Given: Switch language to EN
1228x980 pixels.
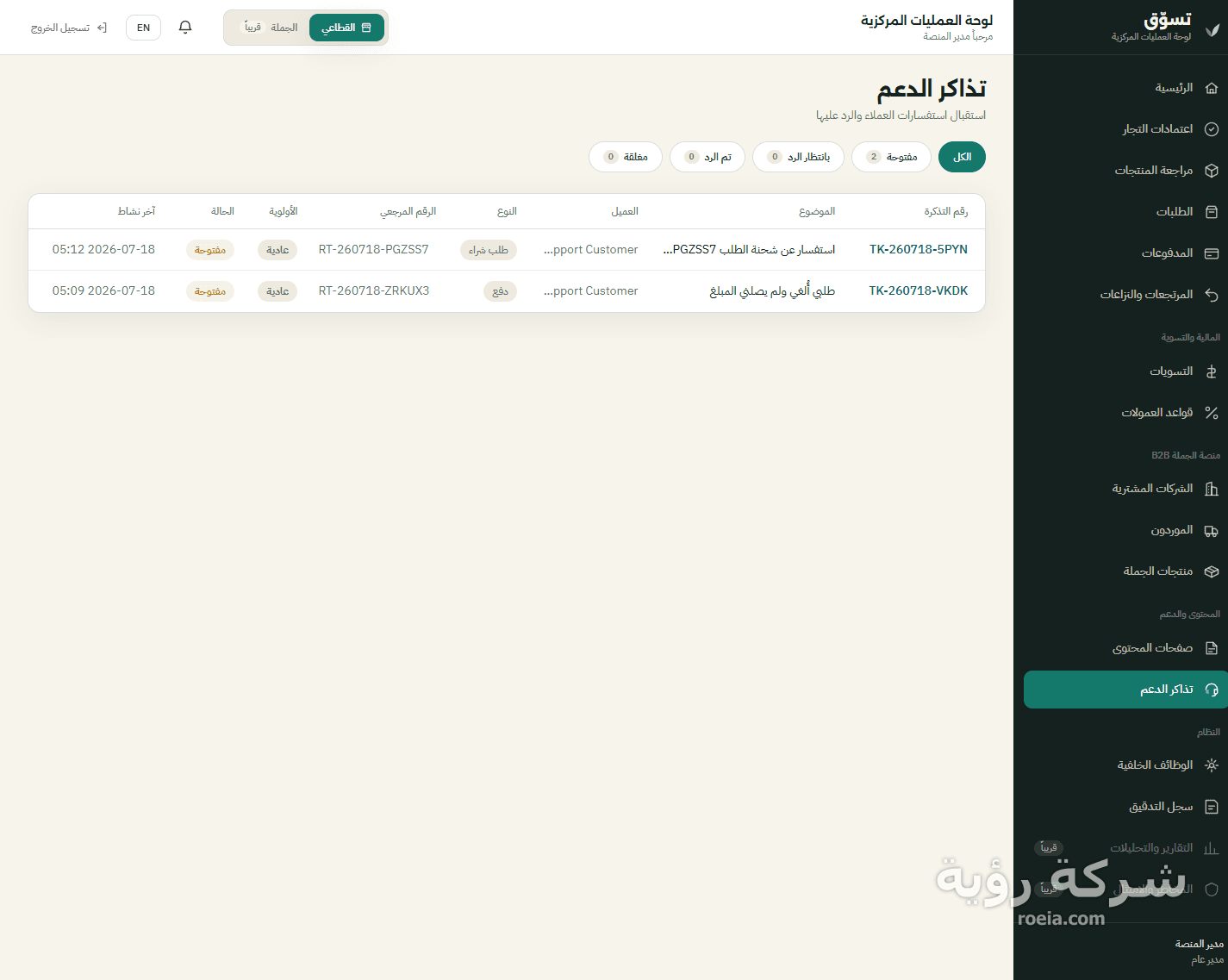Looking at the screenshot, I should (143, 28).
